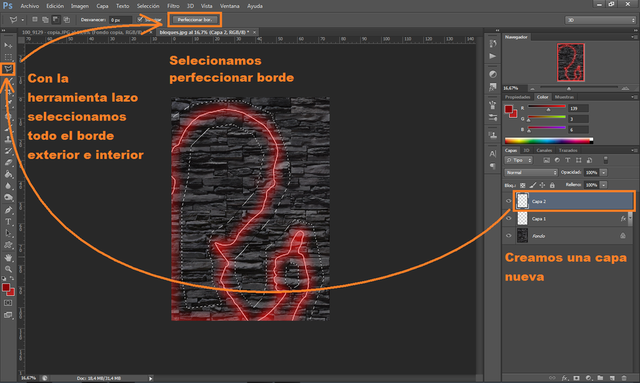This screenshot has width=640, height=383.
Task: Choose the Paint Bucket tool
Action: tap(8, 174)
